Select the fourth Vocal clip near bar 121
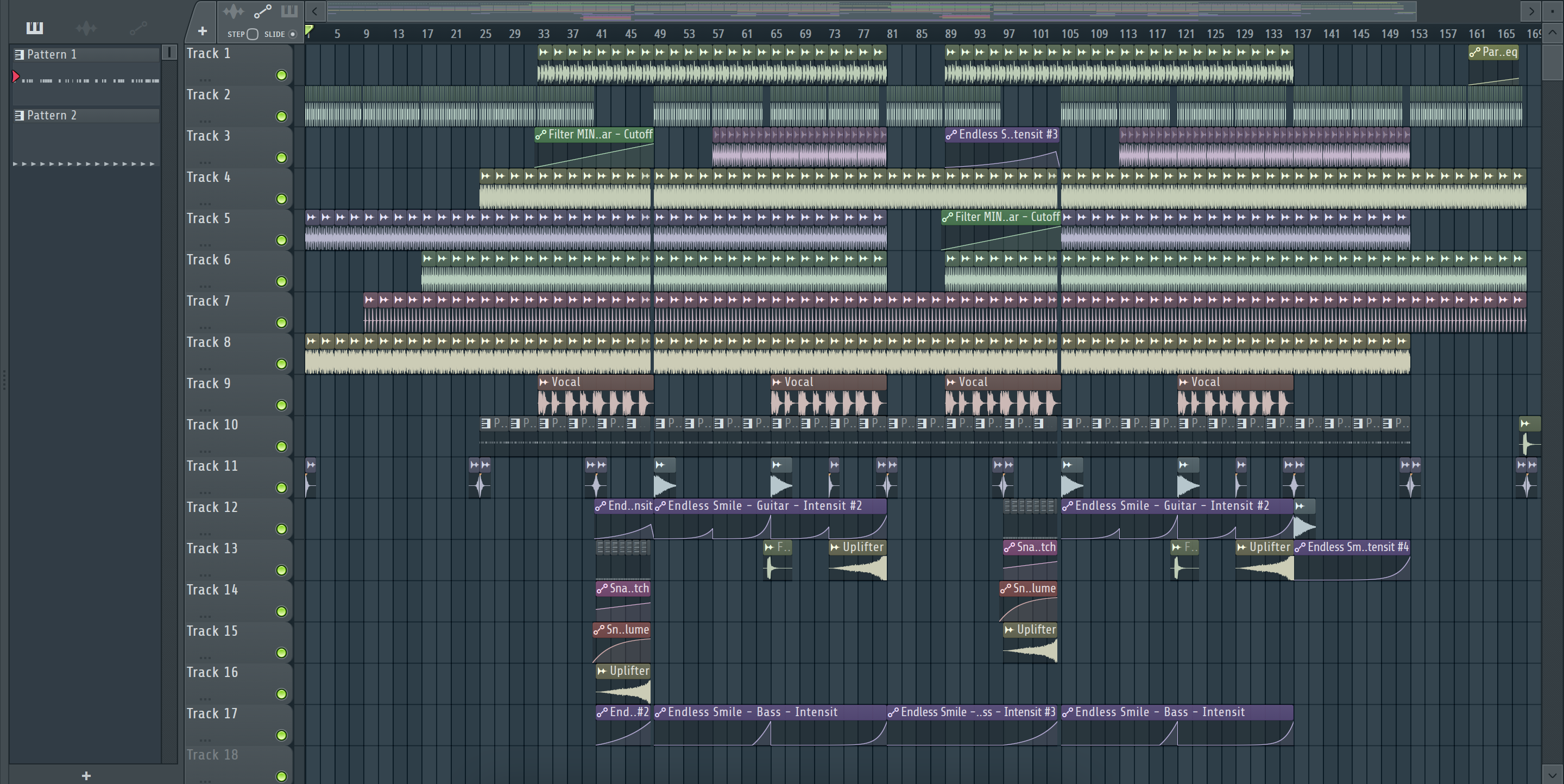The image size is (1564, 784). pos(1235,394)
